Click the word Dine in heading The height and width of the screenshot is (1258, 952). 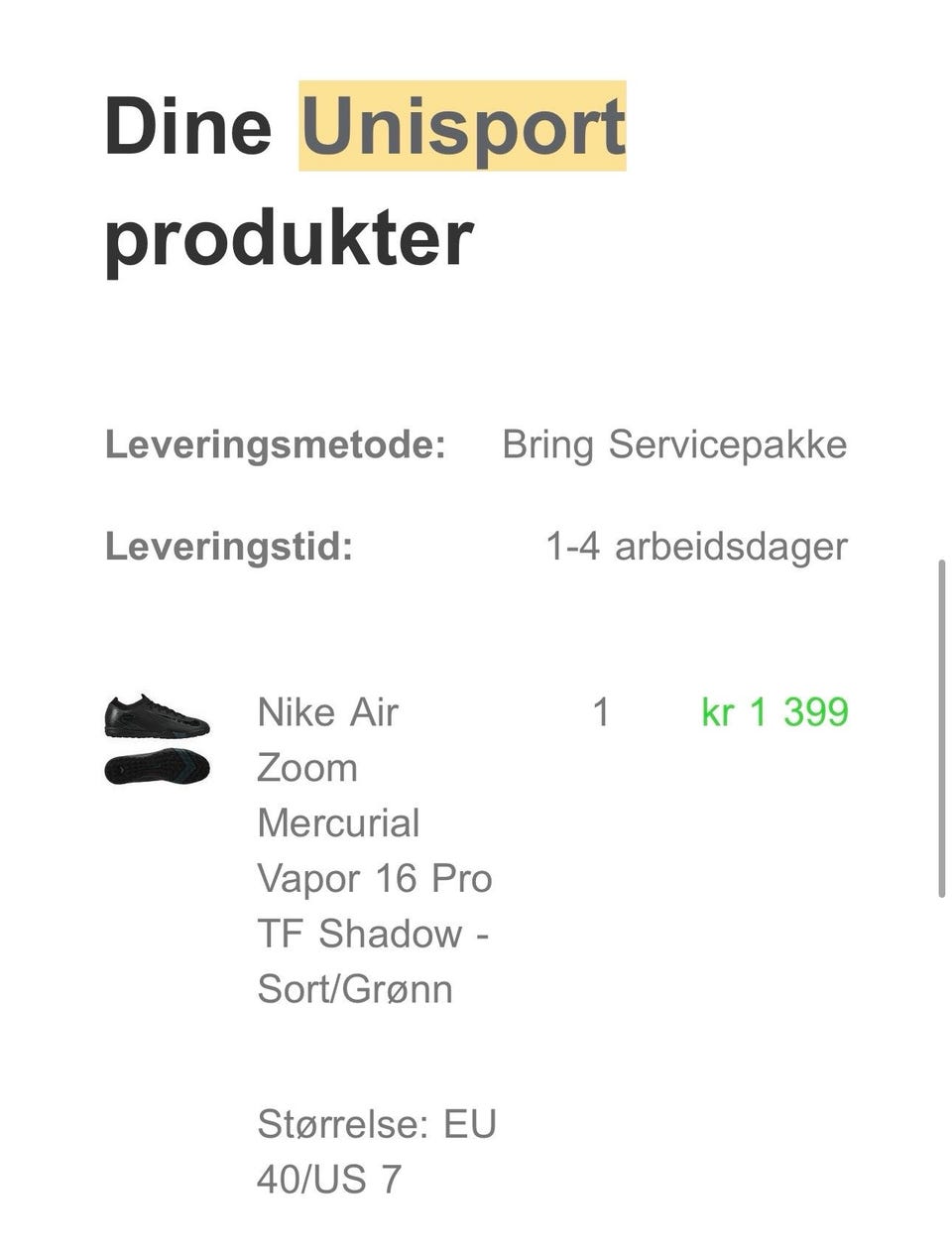188,126
